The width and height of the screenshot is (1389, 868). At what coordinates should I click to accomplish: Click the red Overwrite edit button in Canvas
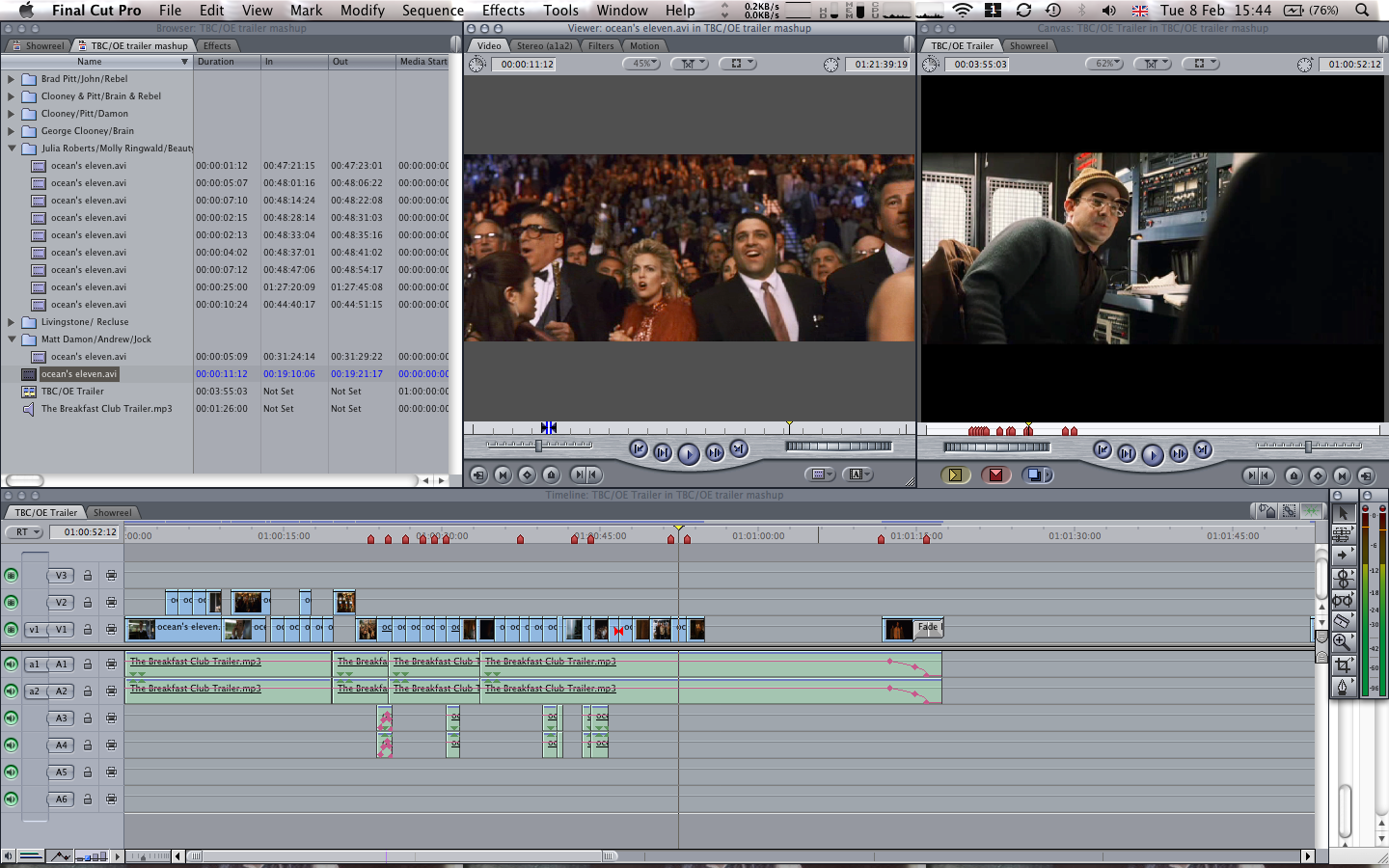click(x=995, y=475)
